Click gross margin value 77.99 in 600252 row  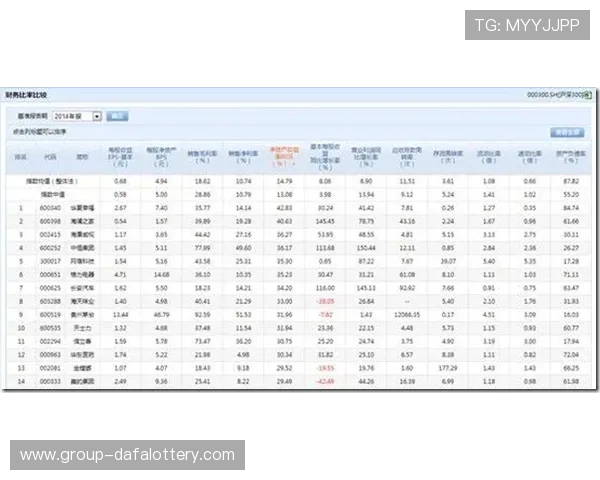point(202,248)
